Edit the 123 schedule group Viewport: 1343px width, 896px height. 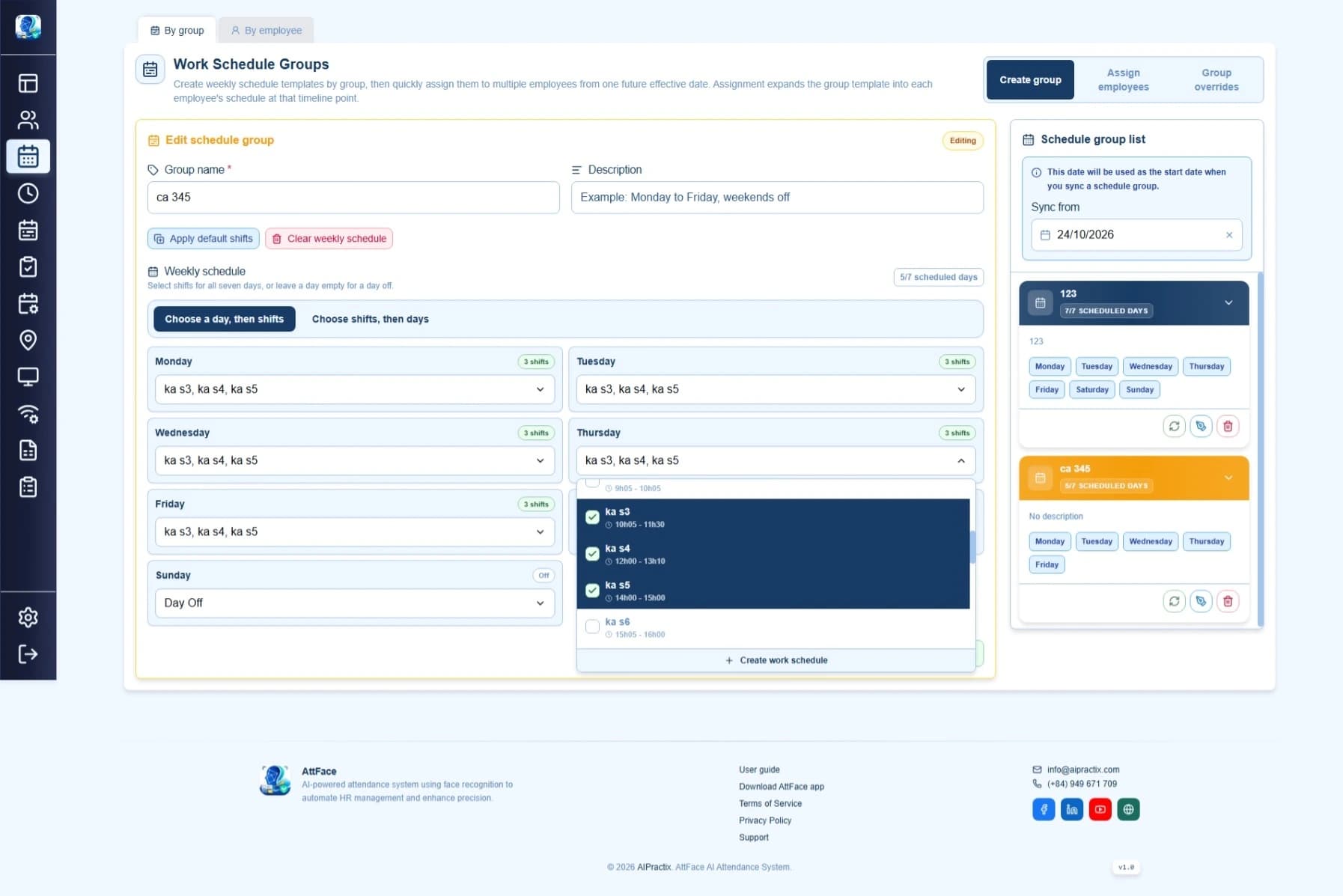1201,426
